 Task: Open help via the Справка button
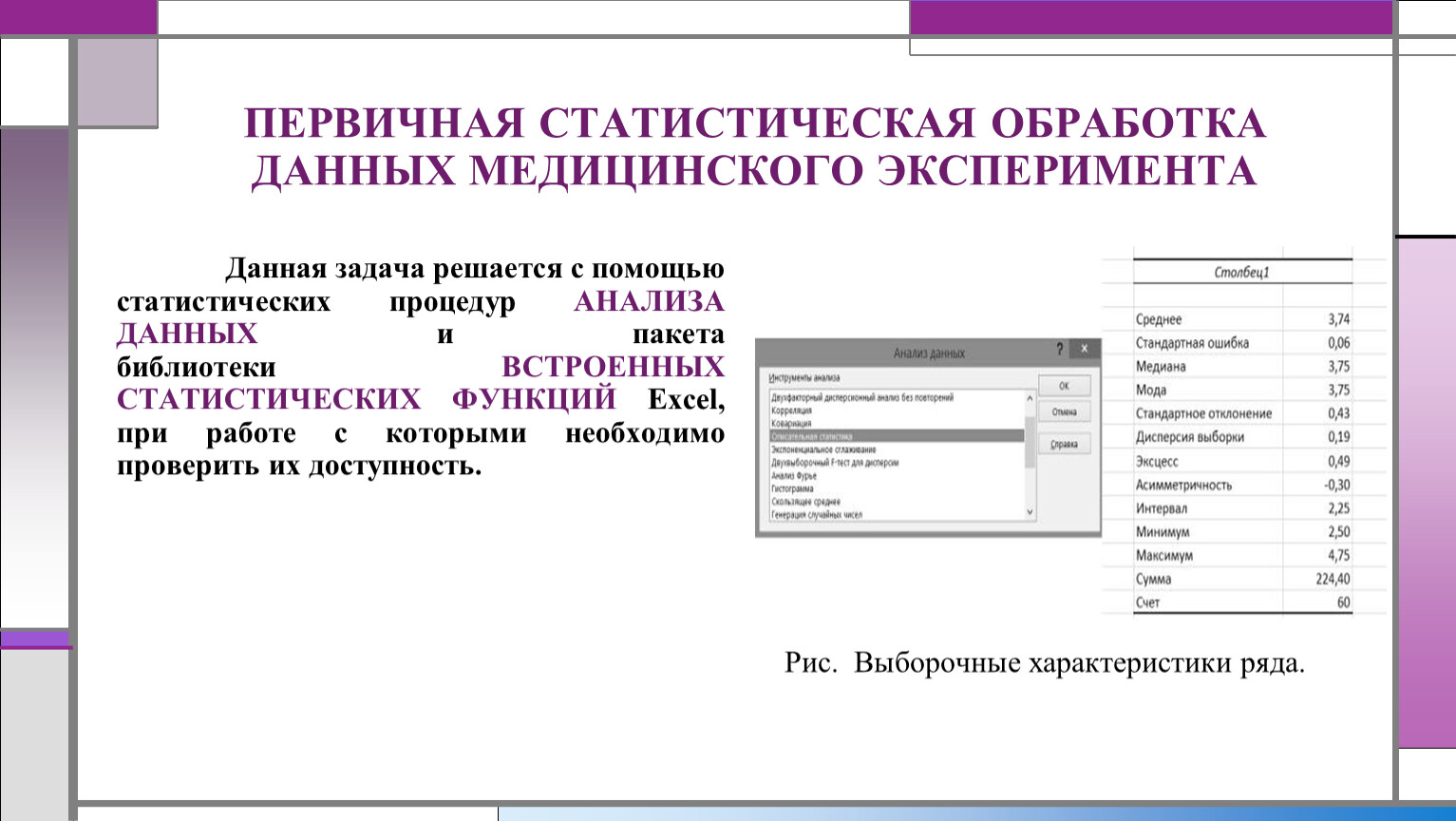pyautogui.click(x=1064, y=444)
